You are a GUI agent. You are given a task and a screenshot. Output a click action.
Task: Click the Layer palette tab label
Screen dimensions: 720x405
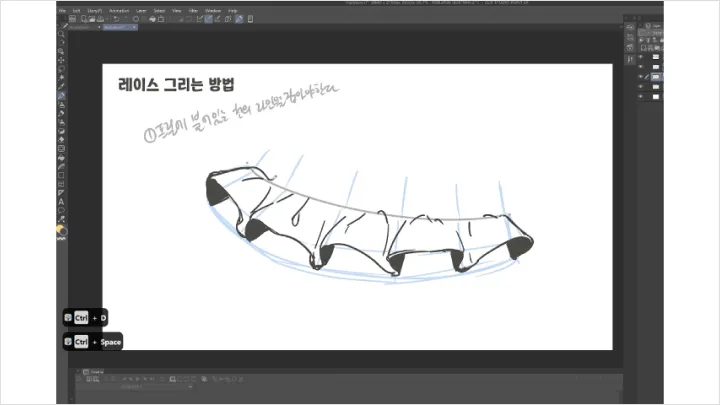click(x=654, y=26)
